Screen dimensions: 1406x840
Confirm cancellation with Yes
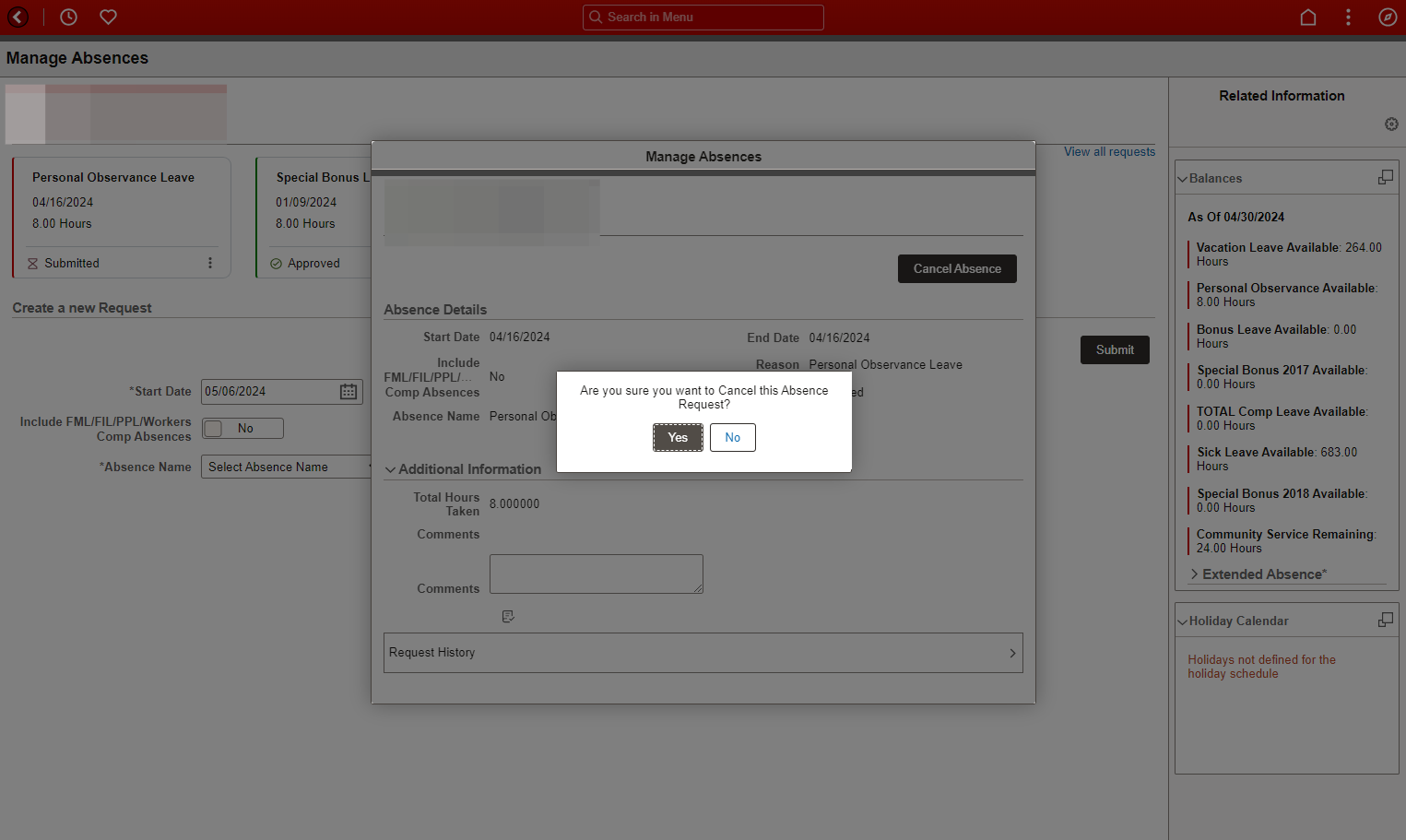pyautogui.click(x=678, y=438)
